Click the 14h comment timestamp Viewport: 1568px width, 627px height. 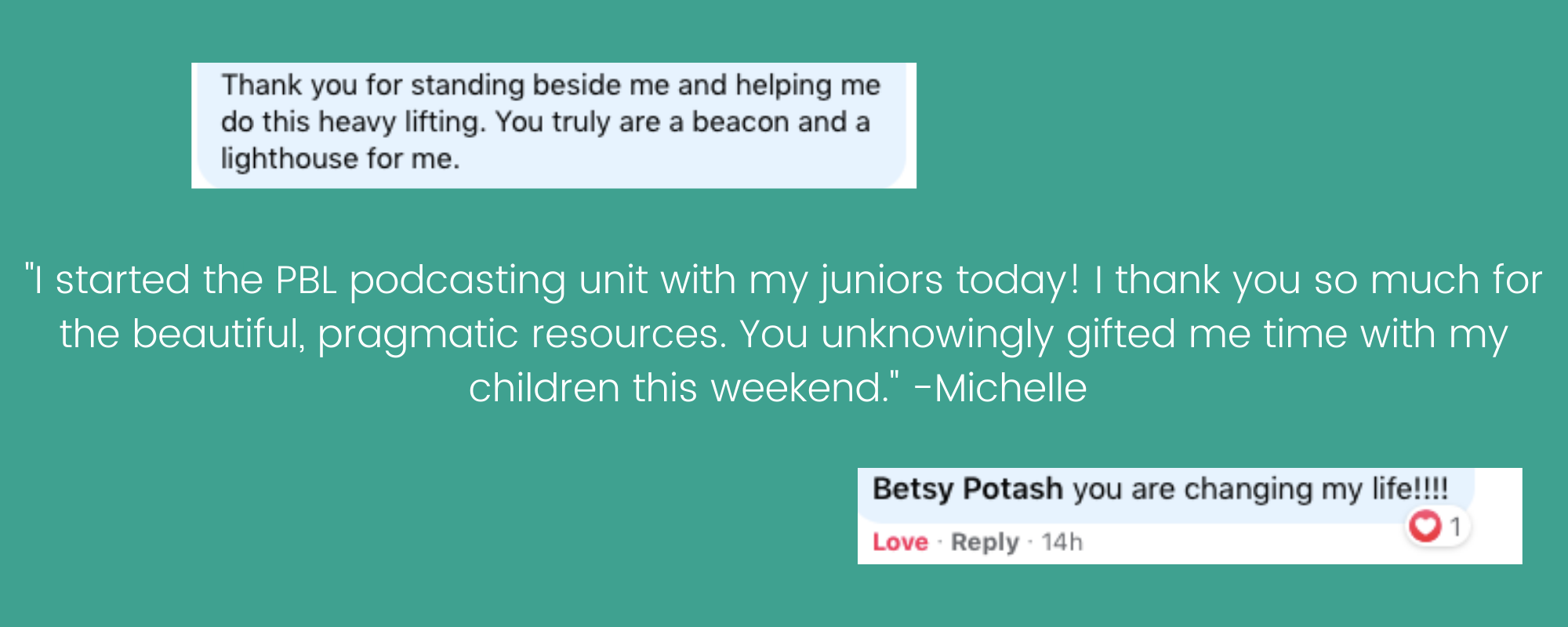click(1062, 542)
